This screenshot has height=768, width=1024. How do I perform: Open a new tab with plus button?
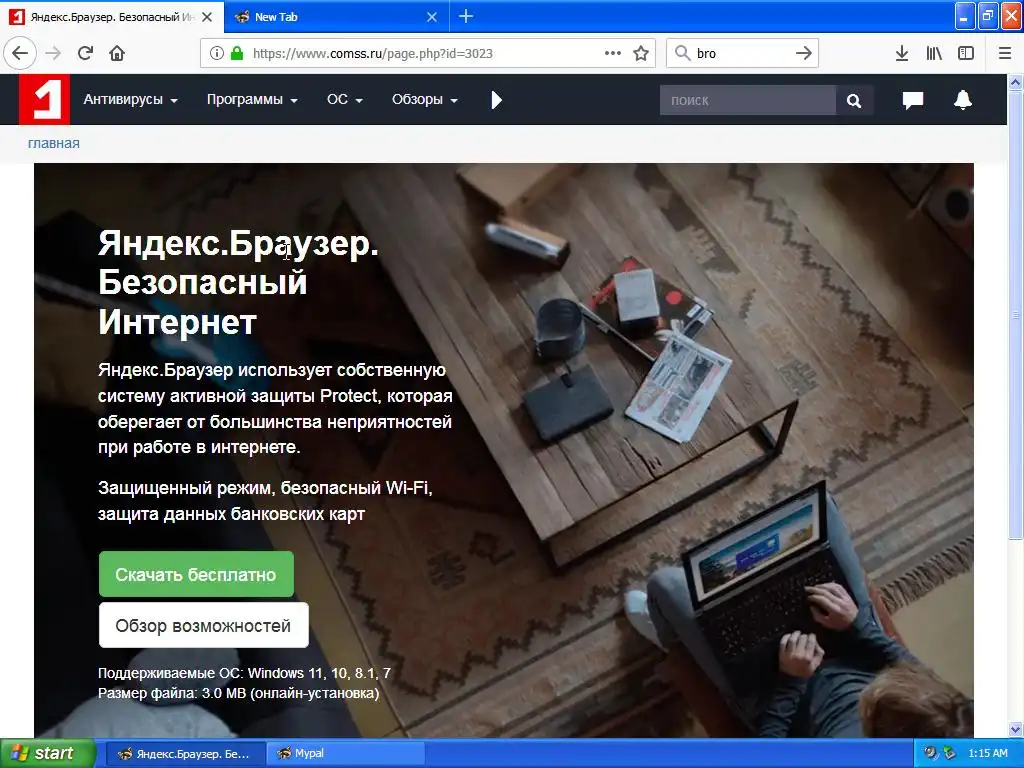(x=466, y=16)
